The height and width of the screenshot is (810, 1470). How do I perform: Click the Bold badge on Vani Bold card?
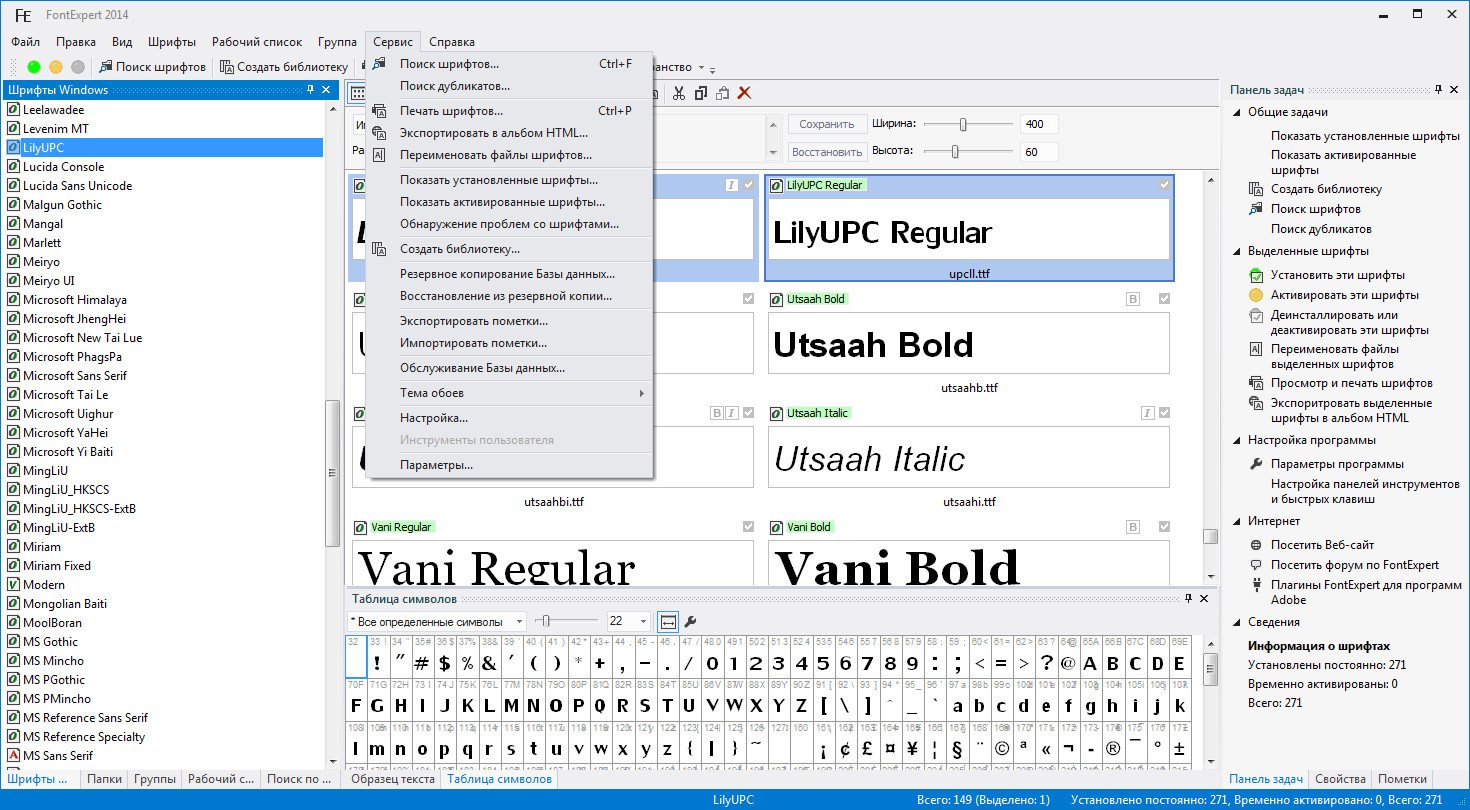(x=1133, y=527)
